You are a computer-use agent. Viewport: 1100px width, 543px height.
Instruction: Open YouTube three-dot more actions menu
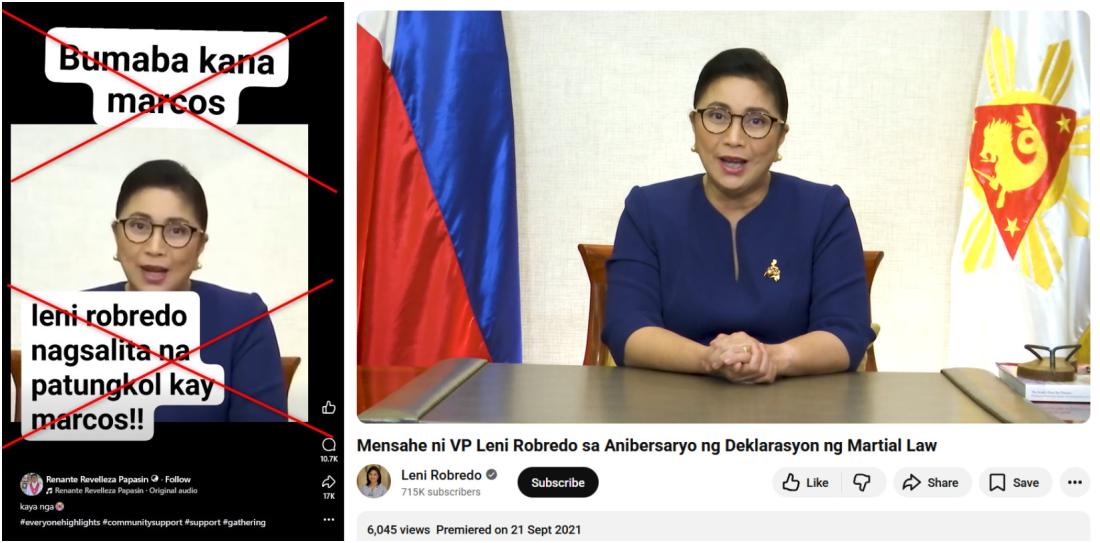[1075, 483]
